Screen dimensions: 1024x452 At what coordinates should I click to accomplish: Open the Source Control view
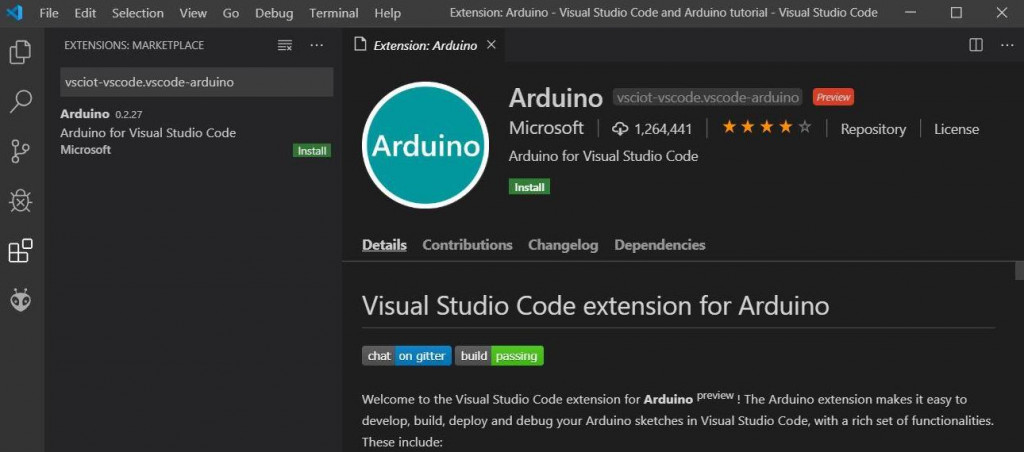tap(20, 152)
